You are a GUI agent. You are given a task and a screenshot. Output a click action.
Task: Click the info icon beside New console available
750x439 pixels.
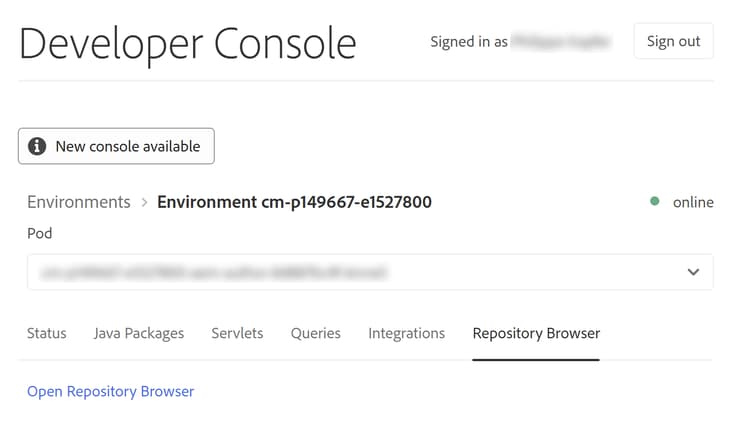pos(37,146)
